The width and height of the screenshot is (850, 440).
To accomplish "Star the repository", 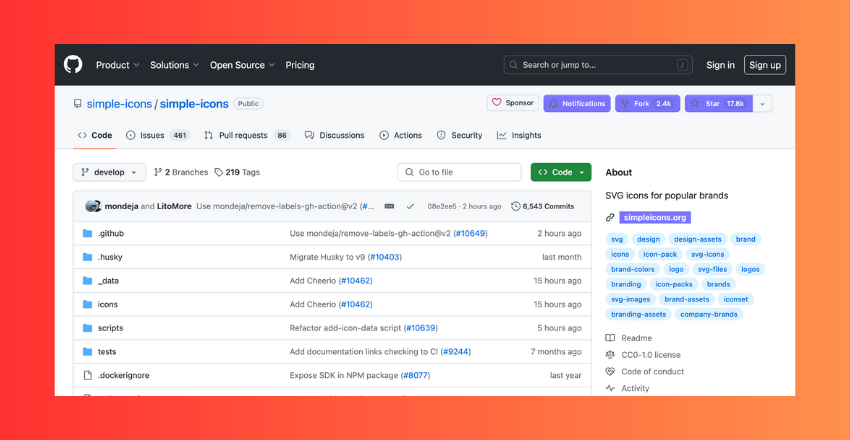I will pos(719,103).
